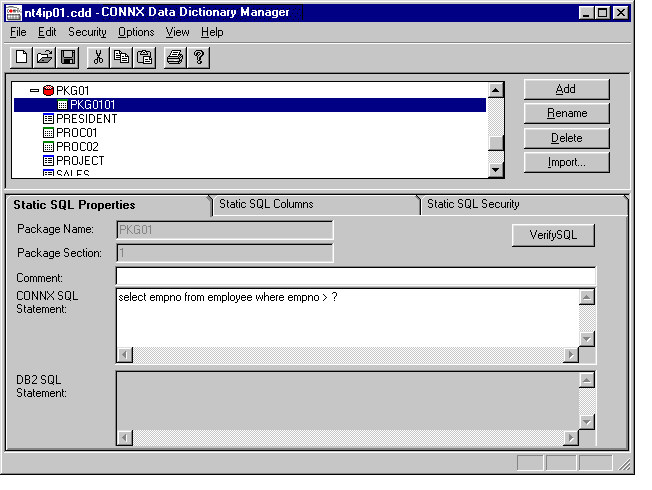The image size is (652, 490).
Task: Click the tree list scroll up arrow
Action: pyautogui.click(x=496, y=90)
